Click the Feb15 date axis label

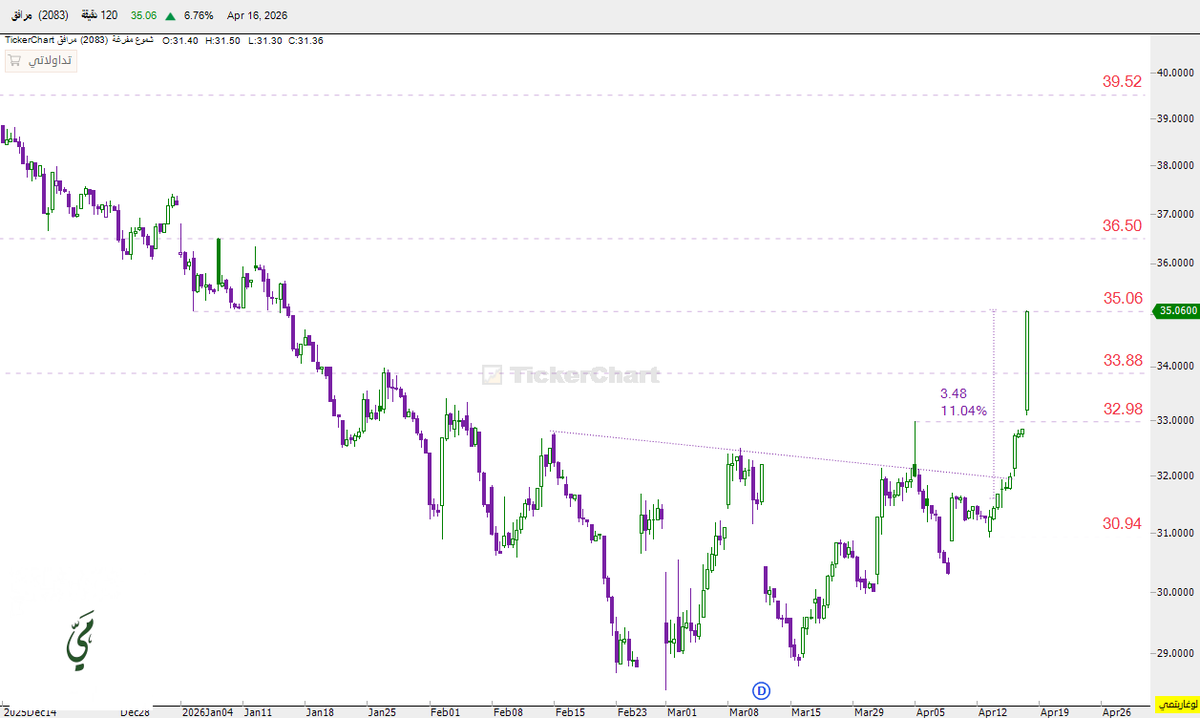(x=570, y=712)
